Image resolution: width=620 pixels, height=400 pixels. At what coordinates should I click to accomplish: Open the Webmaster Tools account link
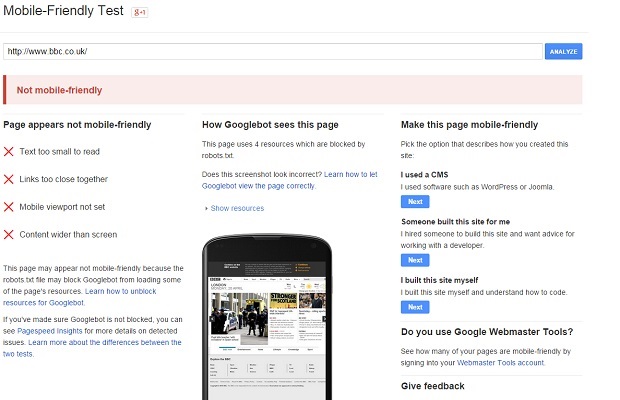(501, 362)
